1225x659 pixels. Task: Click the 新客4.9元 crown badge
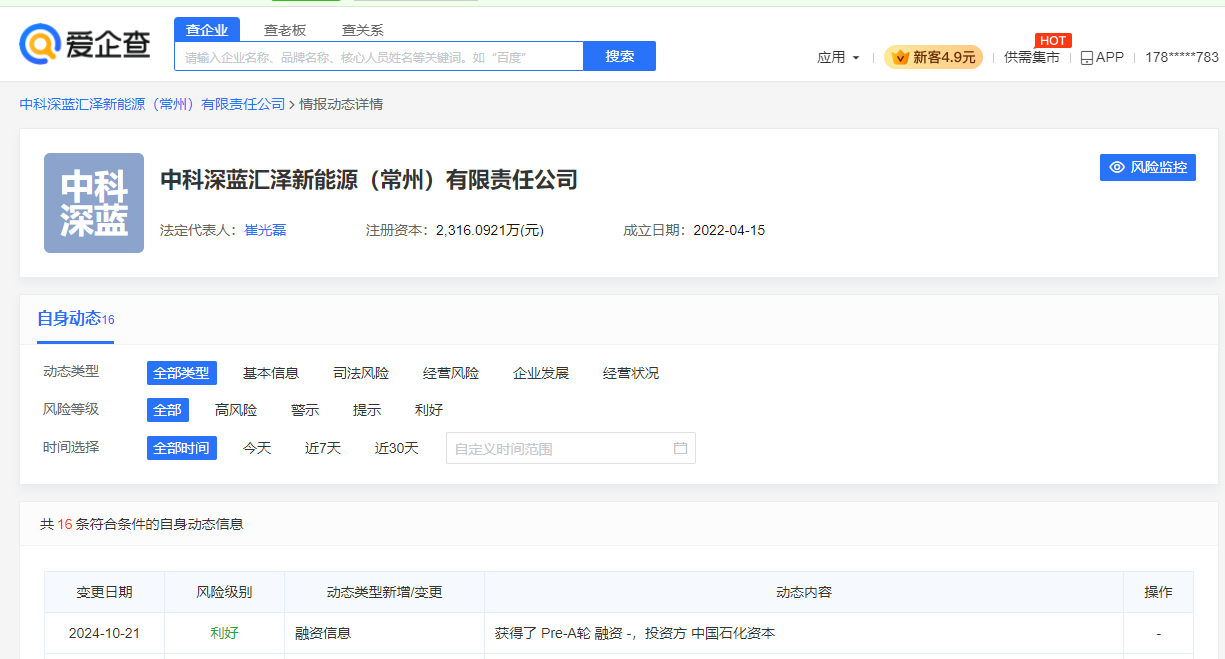click(933, 57)
